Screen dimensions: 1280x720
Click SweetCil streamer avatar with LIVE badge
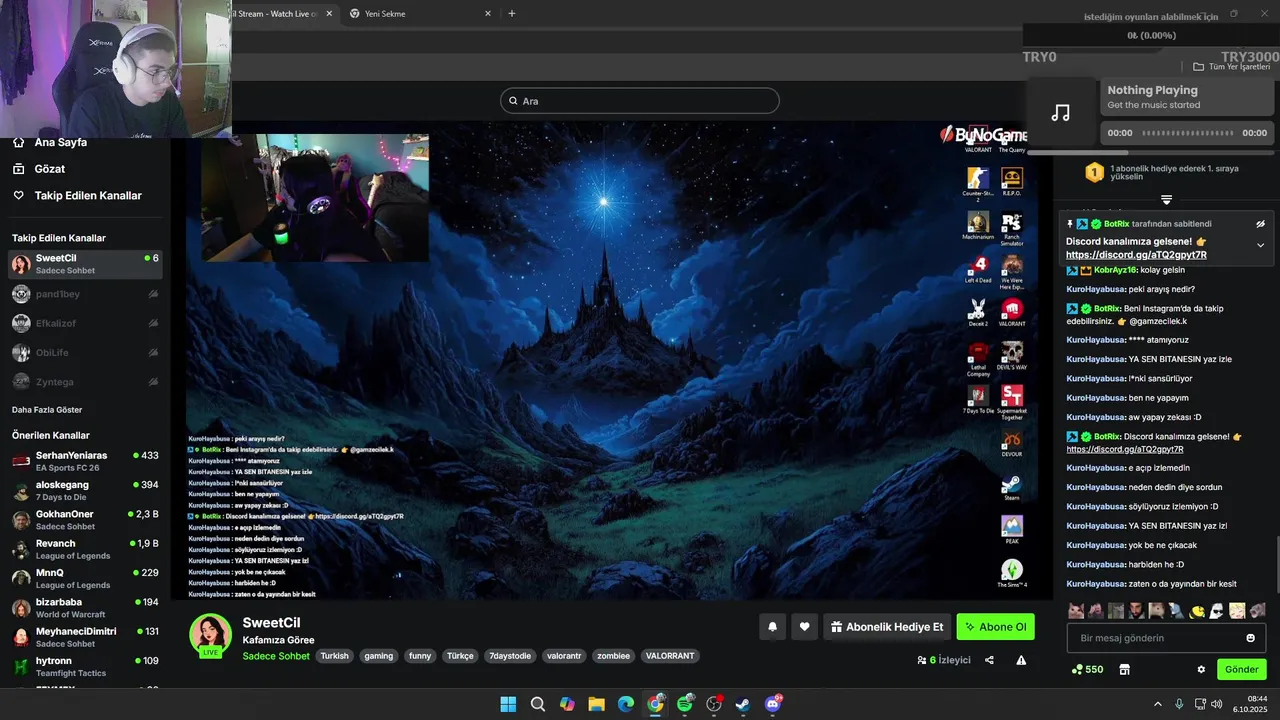[211, 636]
